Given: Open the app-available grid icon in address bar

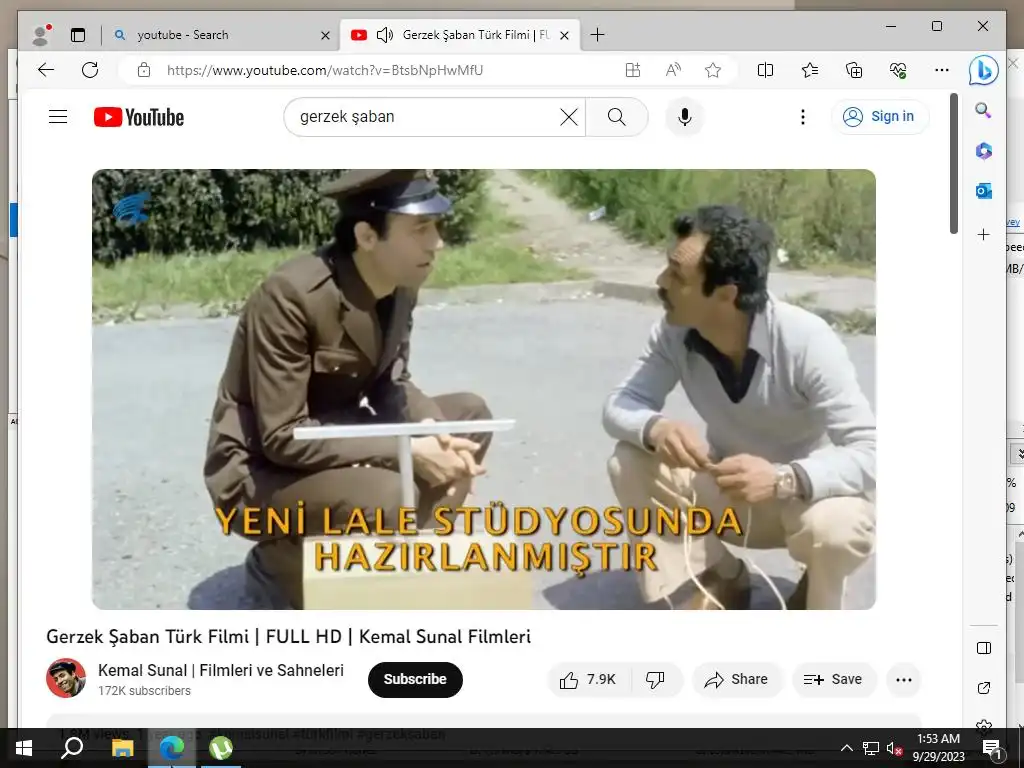Looking at the screenshot, I should click(633, 70).
